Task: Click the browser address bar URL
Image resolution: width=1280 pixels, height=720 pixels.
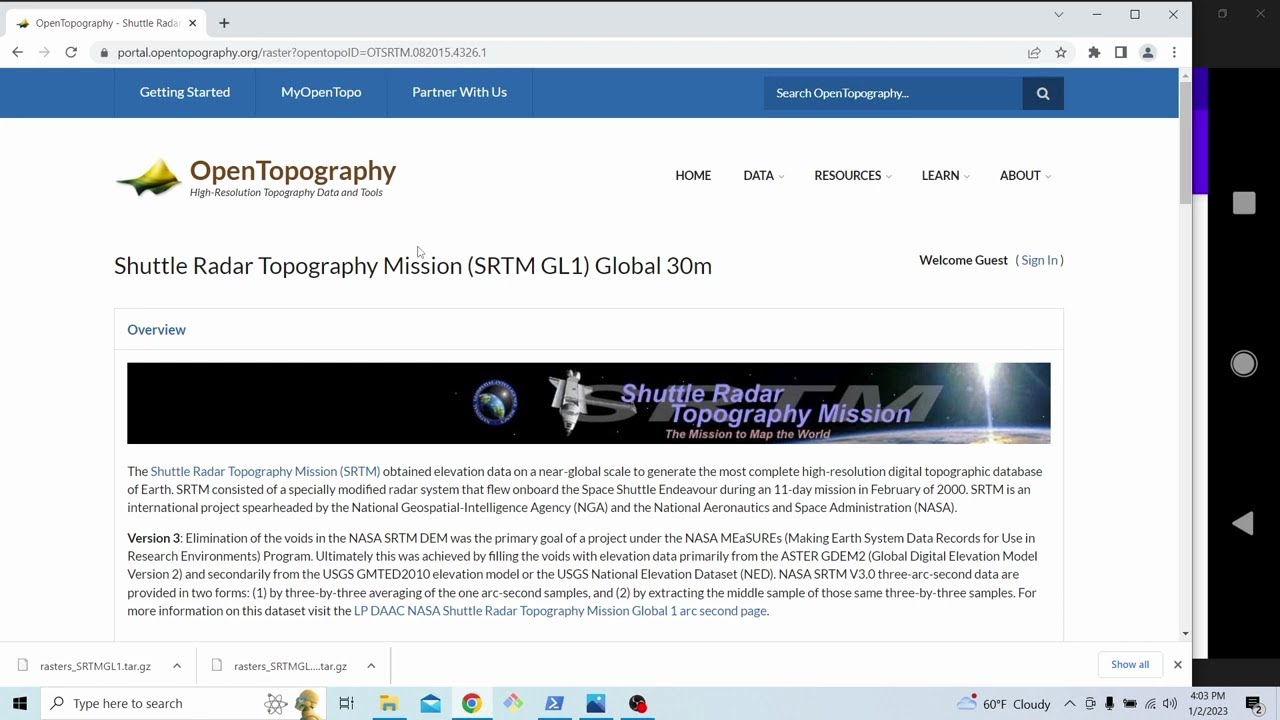Action: 302,52
